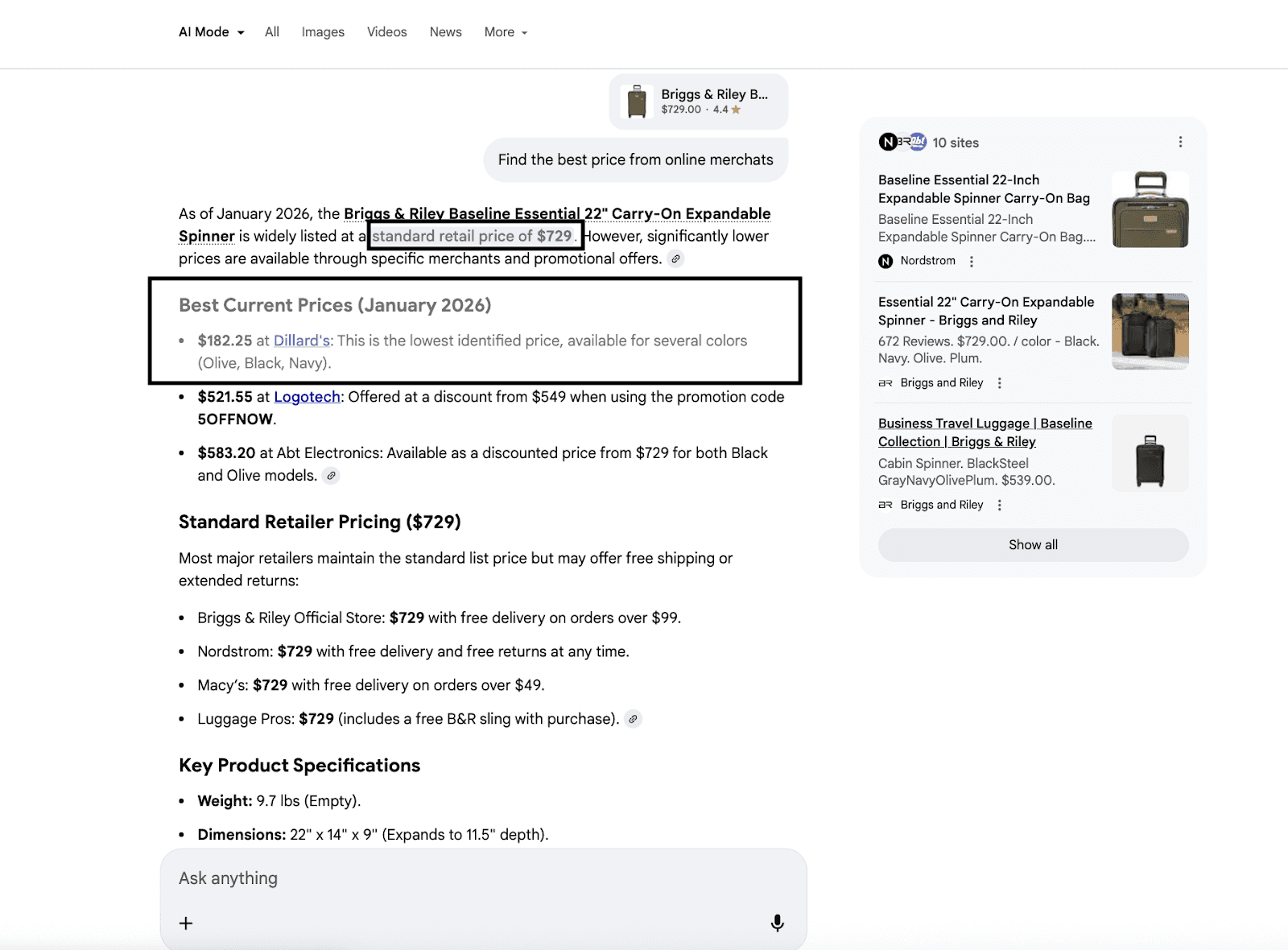Click the Briggs and Riley favicon under Baseline Collection
This screenshot has height=950, width=1288.
[x=885, y=505]
